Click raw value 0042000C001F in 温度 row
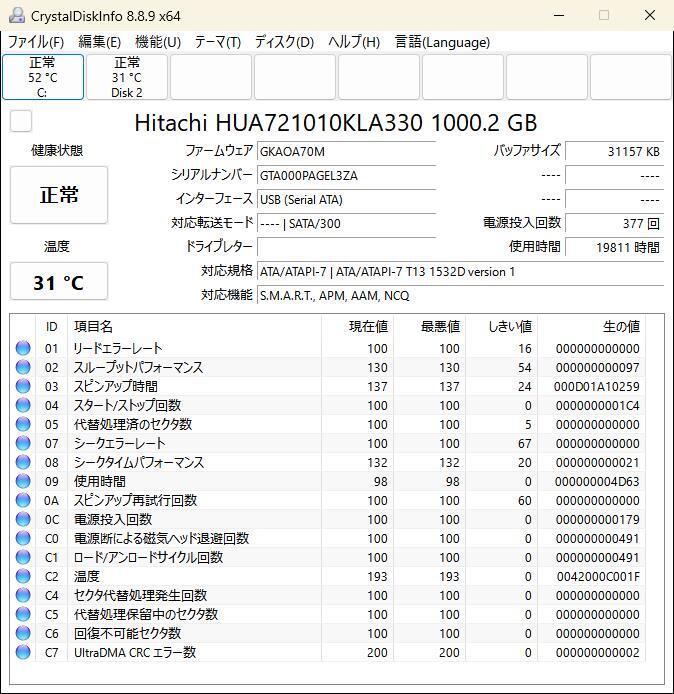This screenshot has width=674, height=694. [598, 577]
